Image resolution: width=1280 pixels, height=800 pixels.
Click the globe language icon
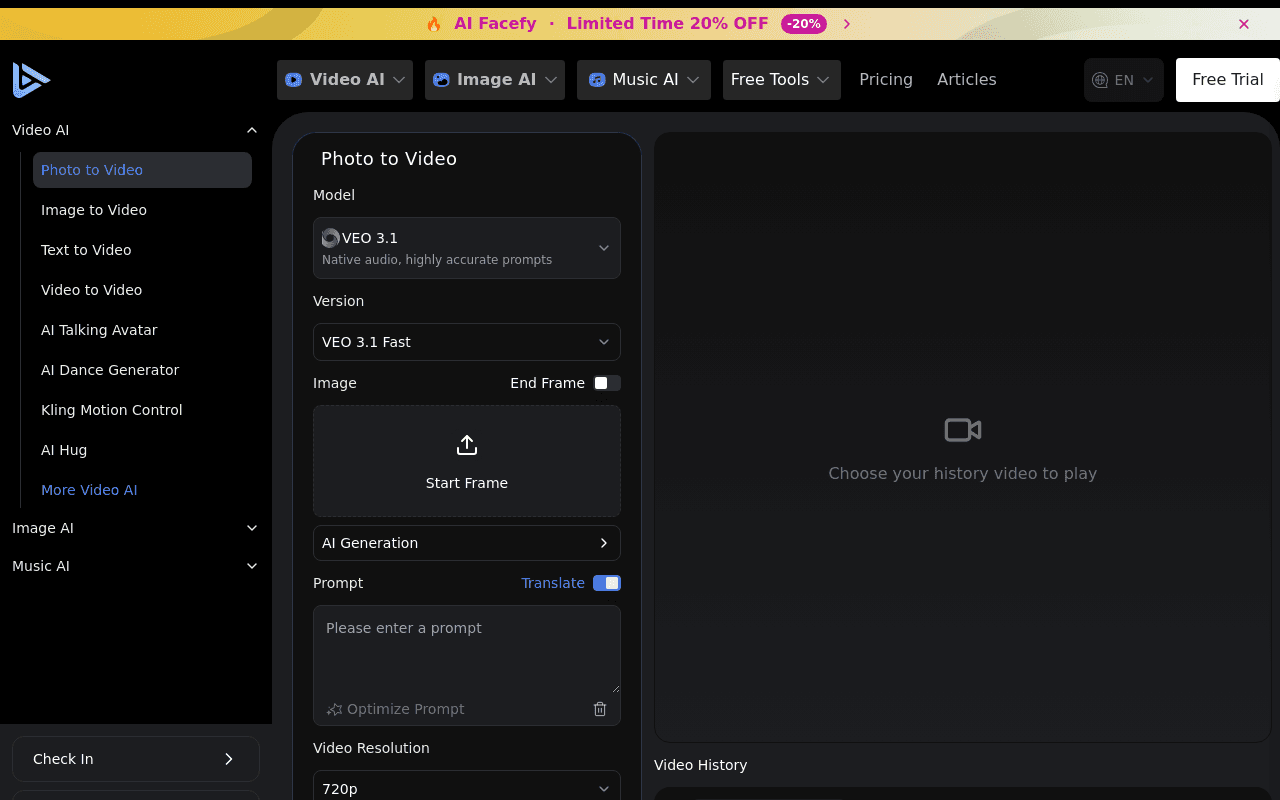coord(1100,80)
